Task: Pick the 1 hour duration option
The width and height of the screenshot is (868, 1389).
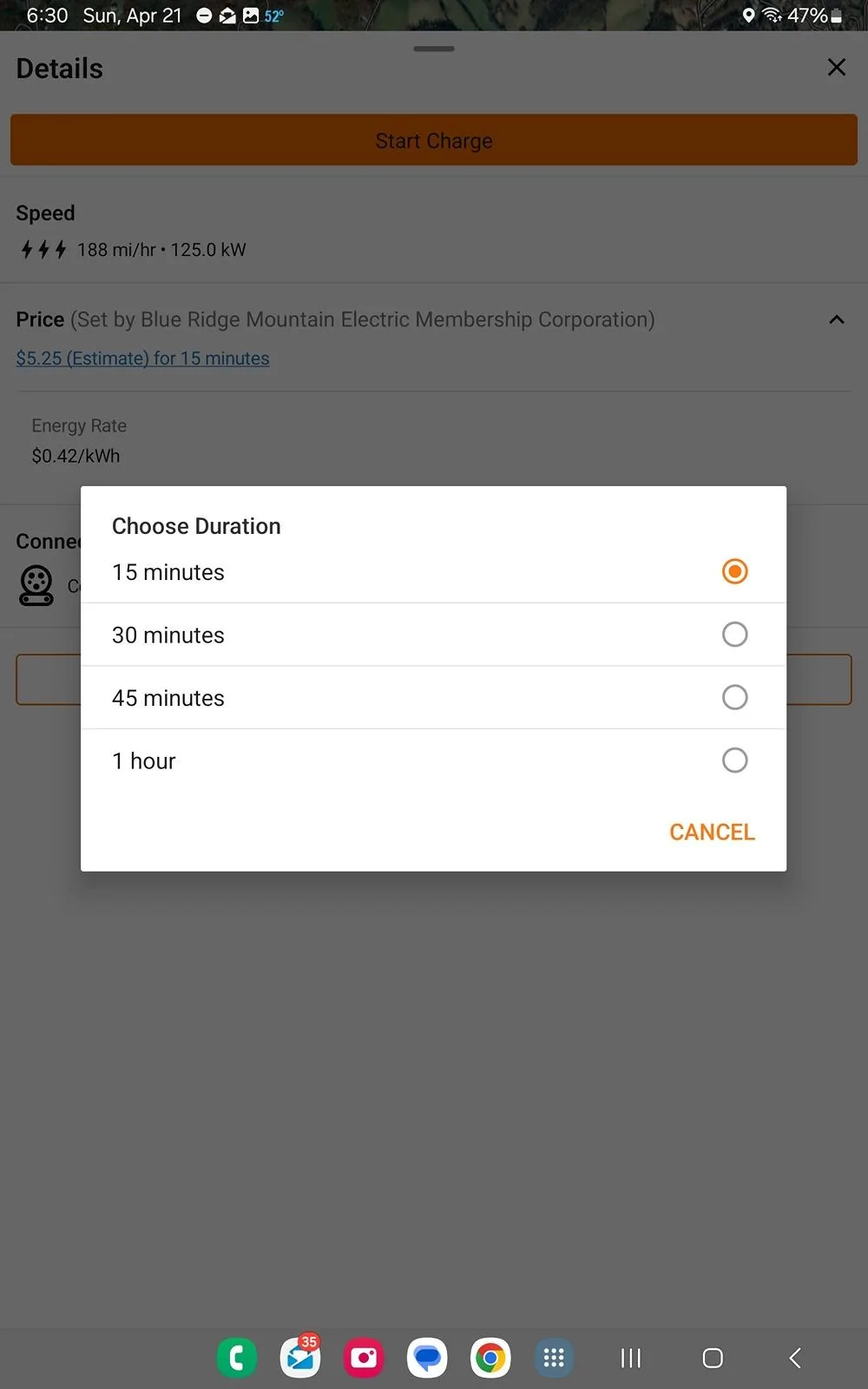Action: (x=433, y=760)
